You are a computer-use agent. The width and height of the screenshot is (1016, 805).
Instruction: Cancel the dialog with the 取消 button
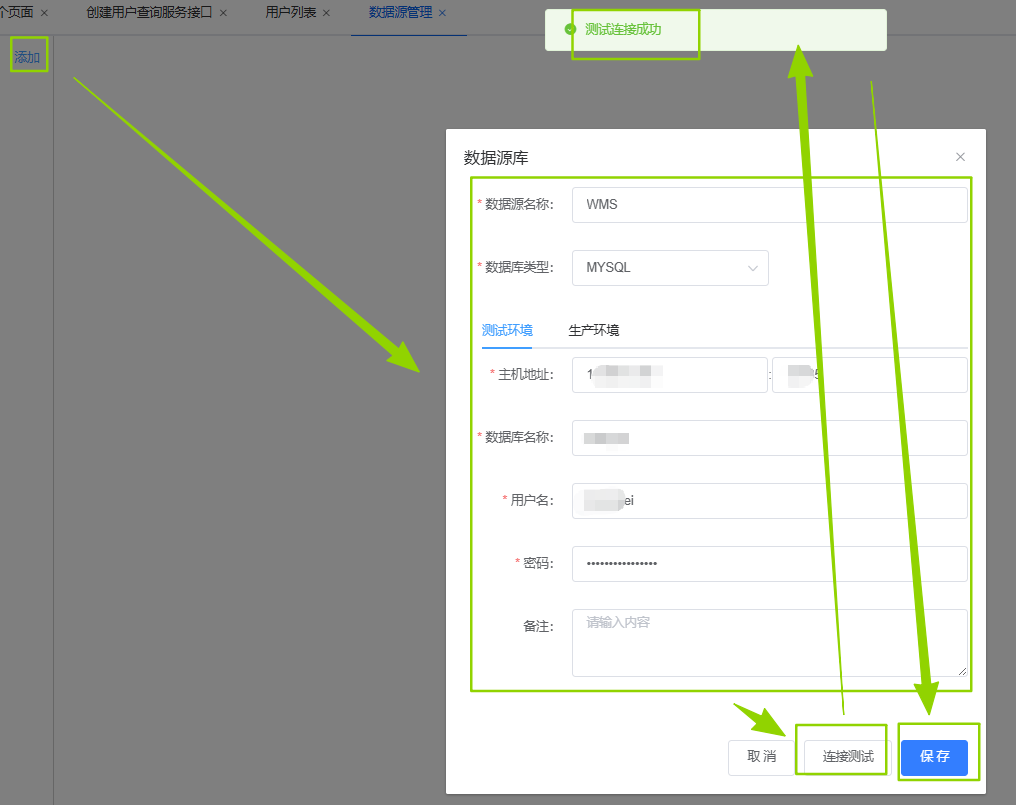[x=761, y=757]
